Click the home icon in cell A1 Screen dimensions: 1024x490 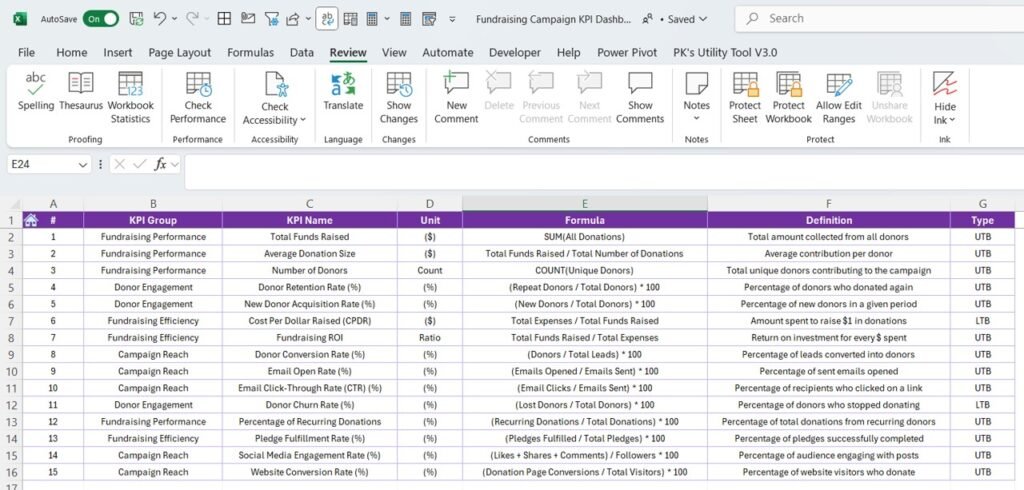[30, 220]
